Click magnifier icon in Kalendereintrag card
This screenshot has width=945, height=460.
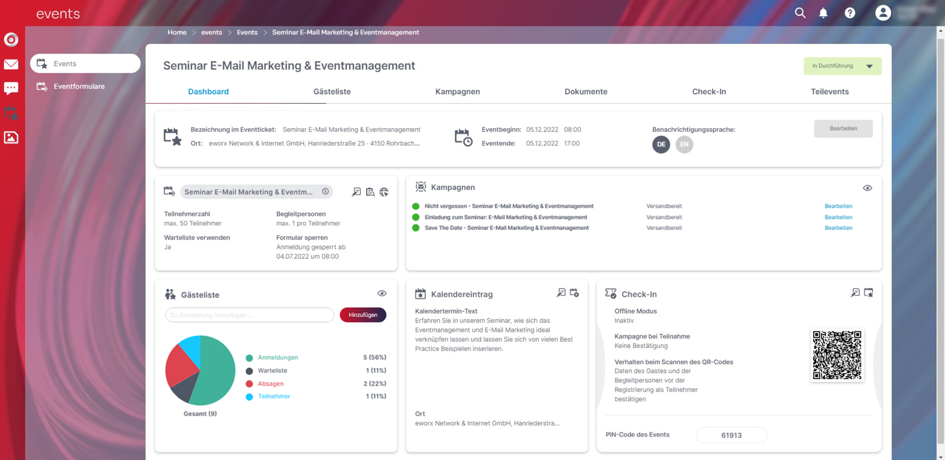pos(561,293)
